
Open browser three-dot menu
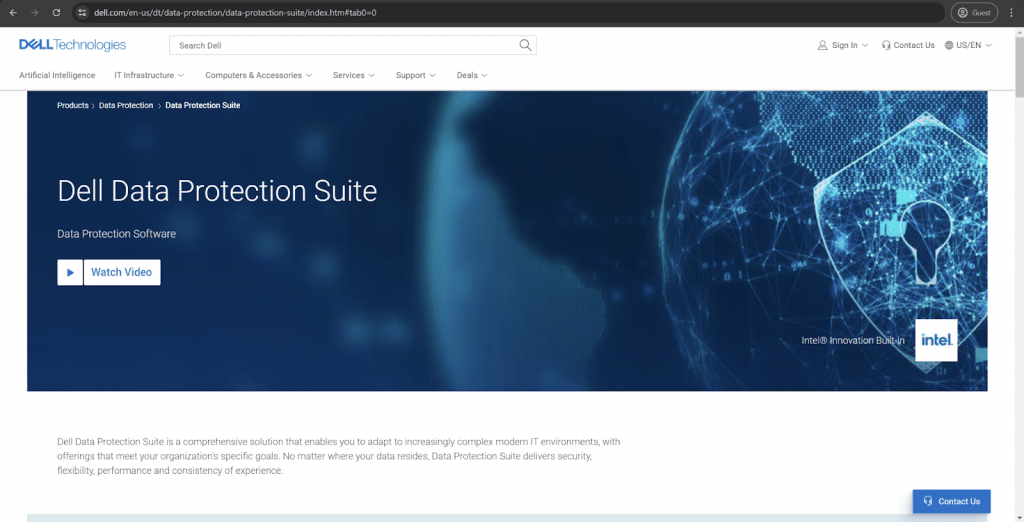tap(1011, 12)
